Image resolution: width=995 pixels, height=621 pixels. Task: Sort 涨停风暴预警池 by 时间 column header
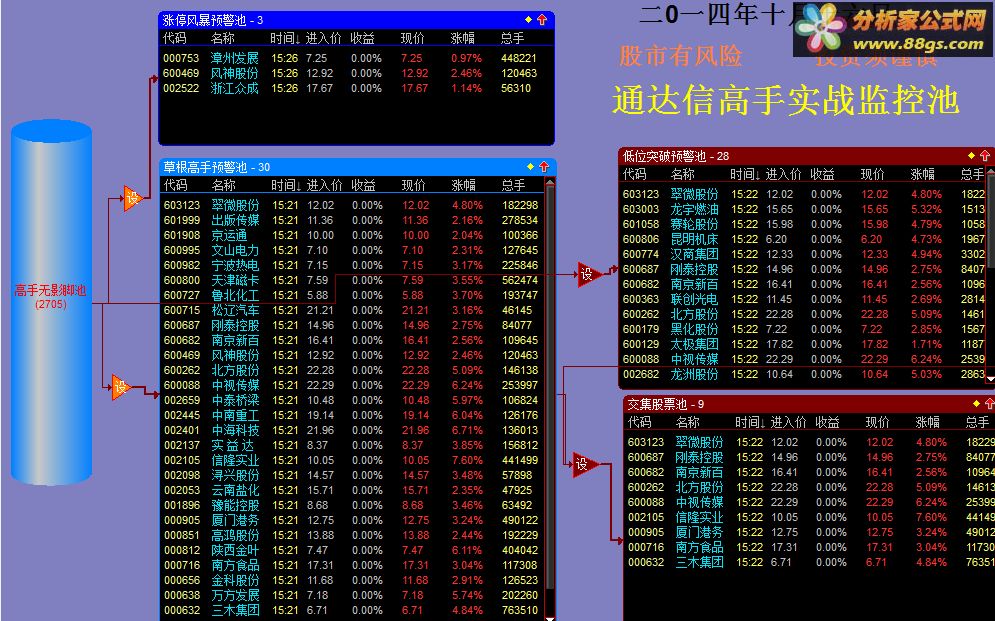click(x=286, y=38)
